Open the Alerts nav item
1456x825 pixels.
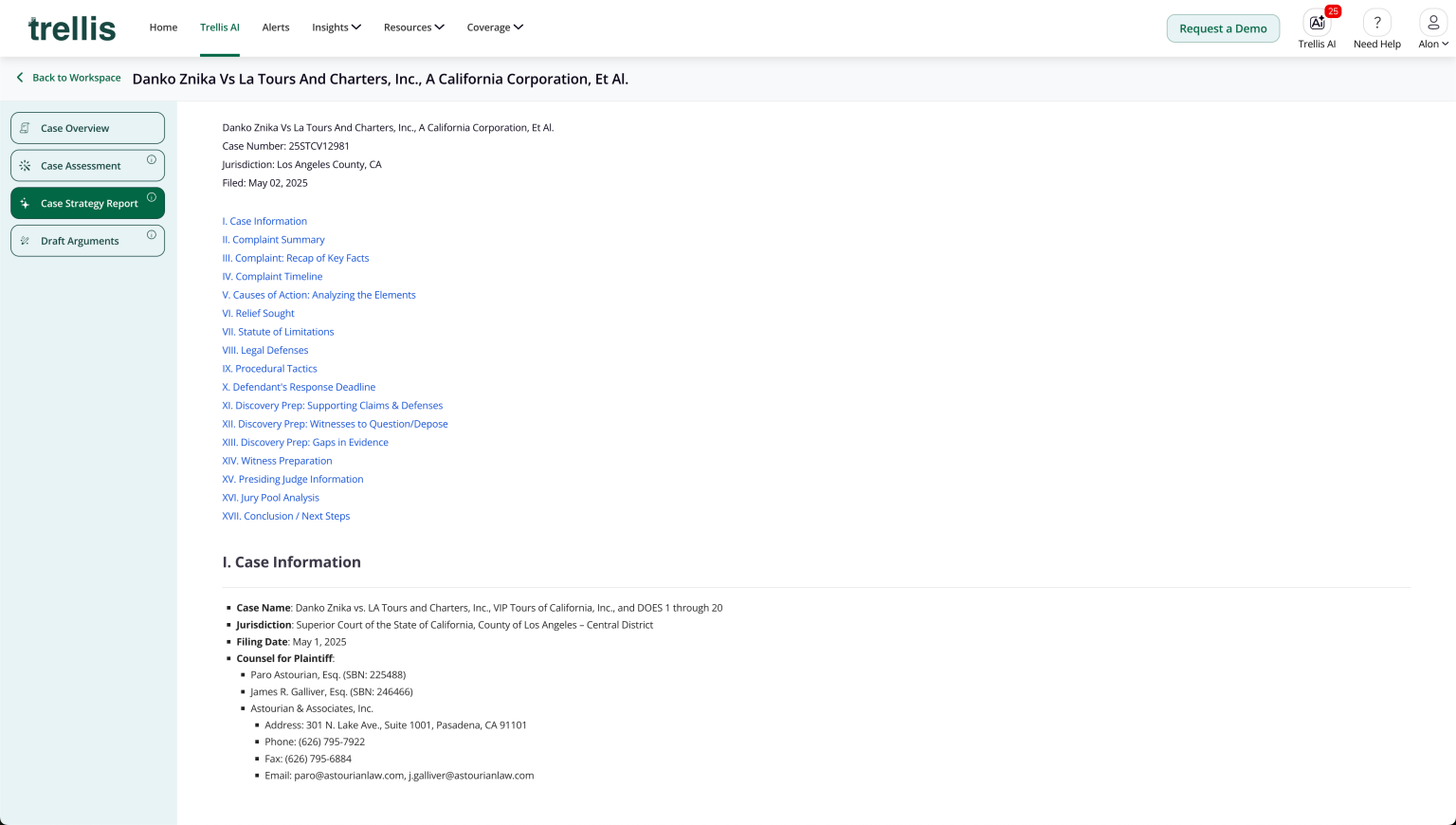click(x=276, y=27)
